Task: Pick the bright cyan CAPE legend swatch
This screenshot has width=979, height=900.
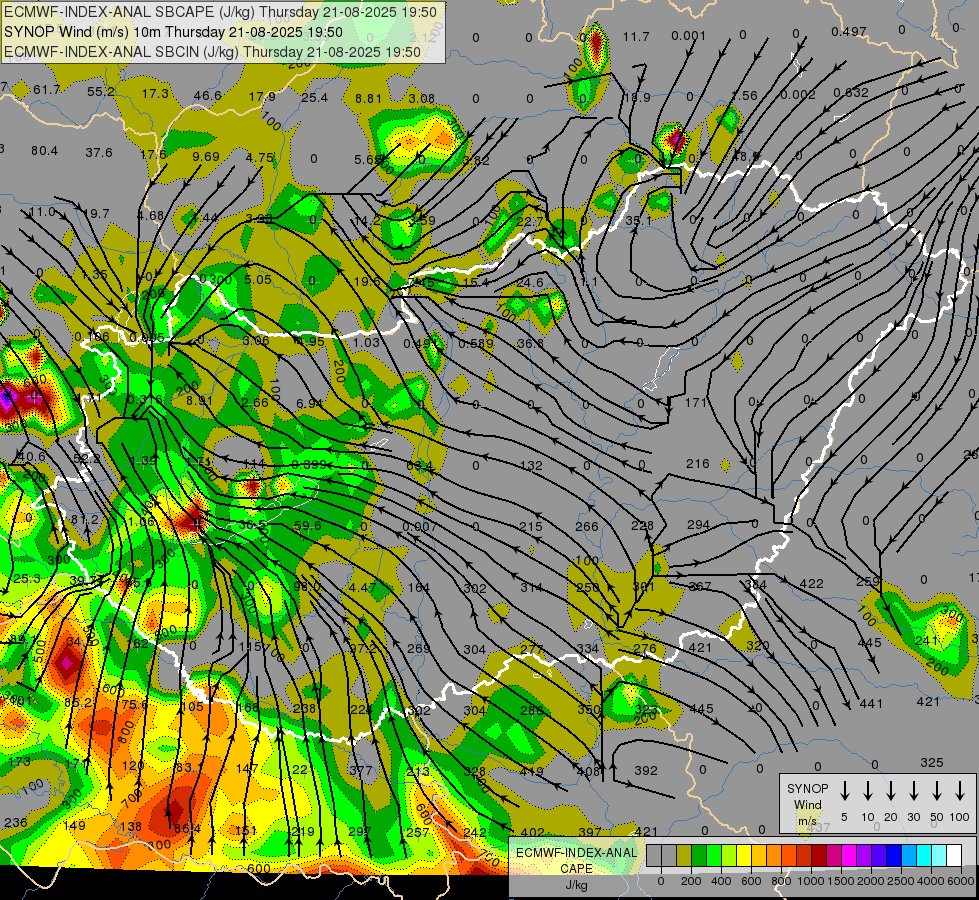Action: [923, 856]
